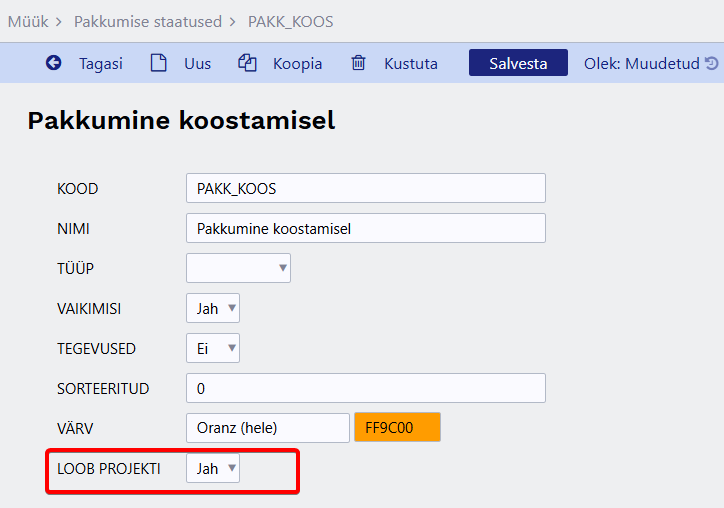Viewport: 724px width, 508px height.
Task: Click the VÄRV color name field
Action: tap(267, 428)
